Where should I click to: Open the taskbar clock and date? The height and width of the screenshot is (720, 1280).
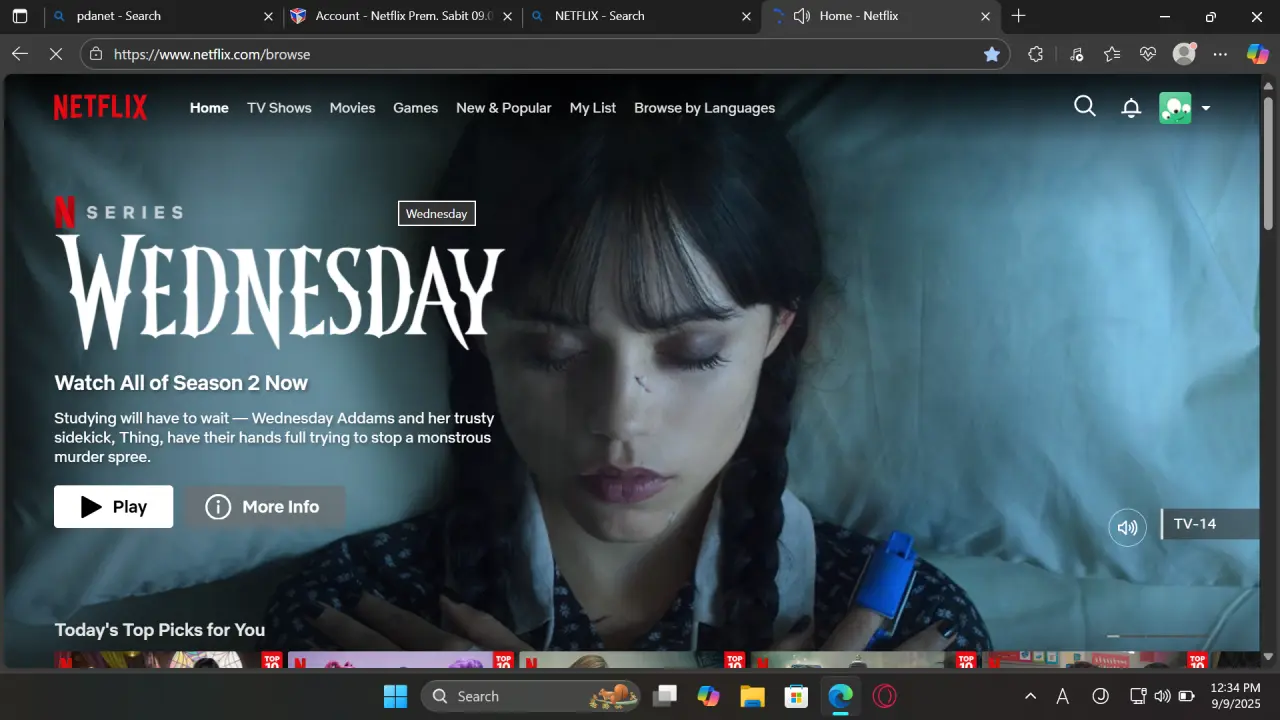[1236, 696]
